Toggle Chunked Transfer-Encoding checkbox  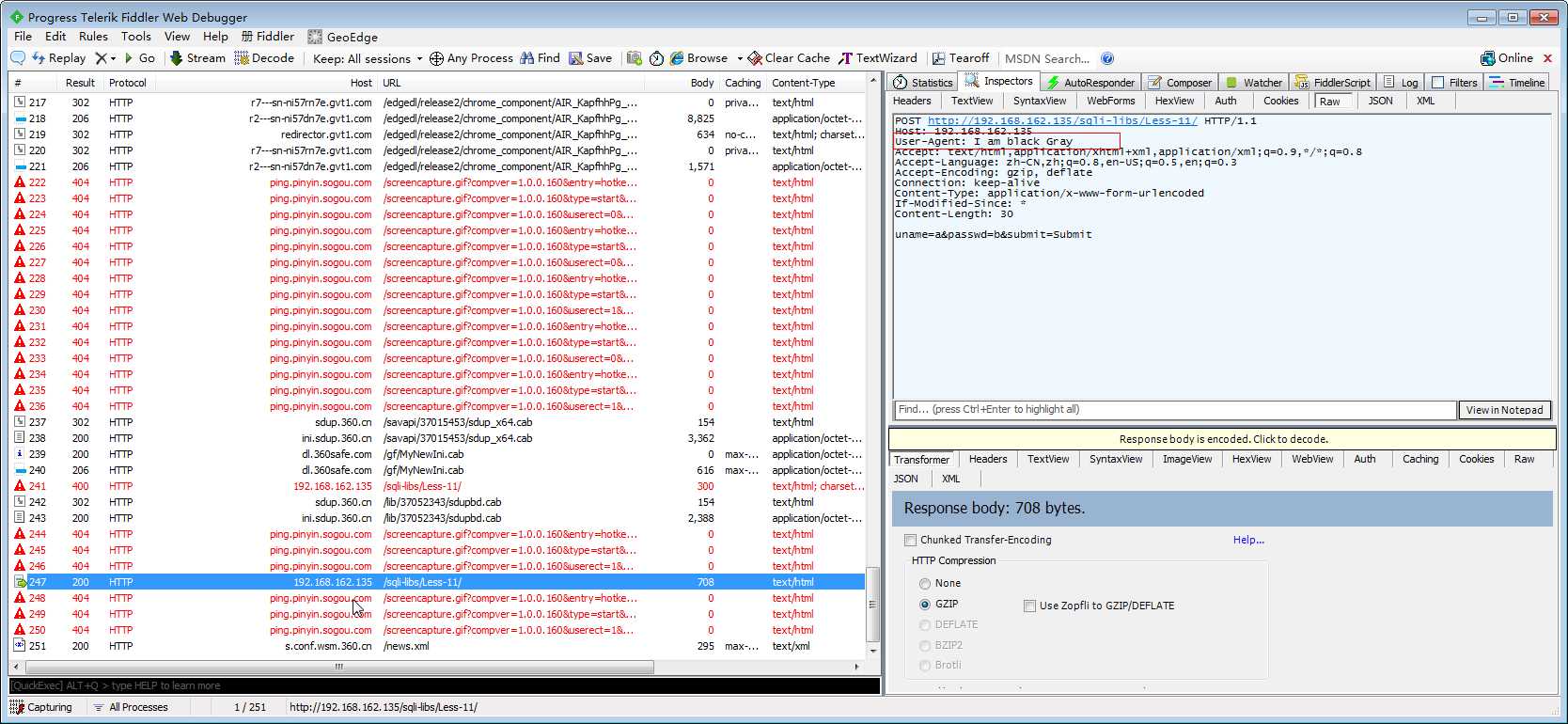pyautogui.click(x=910, y=540)
